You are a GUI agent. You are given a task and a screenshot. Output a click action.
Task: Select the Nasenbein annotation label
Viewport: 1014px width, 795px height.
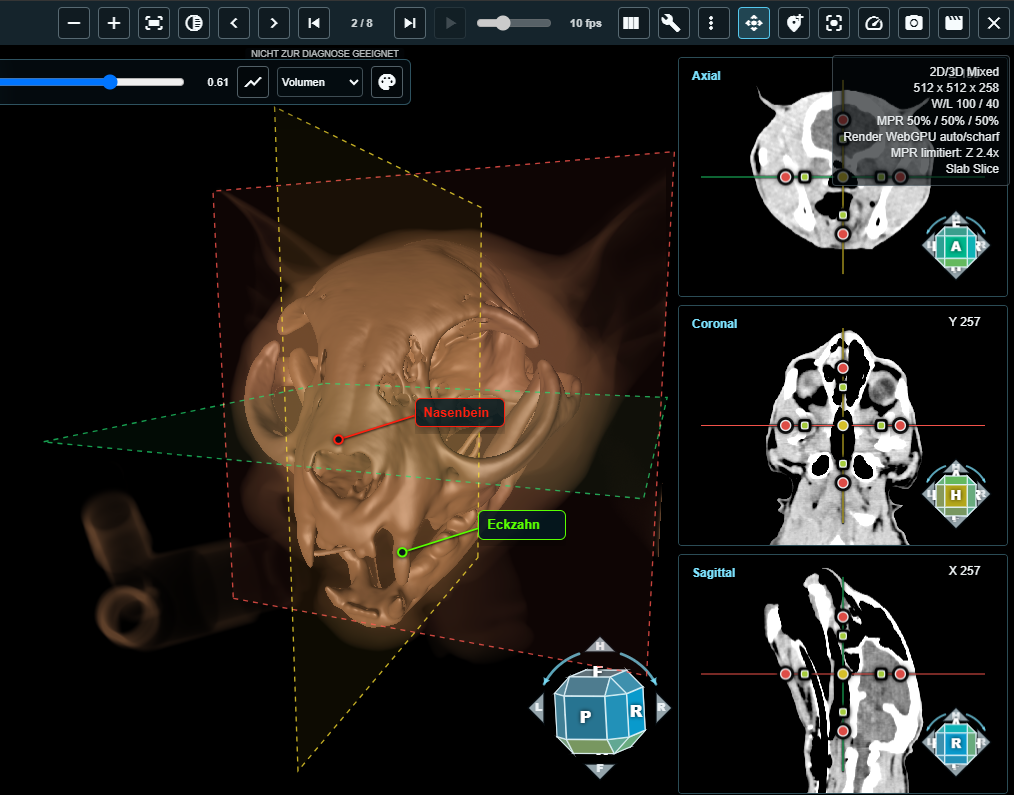[x=459, y=413]
